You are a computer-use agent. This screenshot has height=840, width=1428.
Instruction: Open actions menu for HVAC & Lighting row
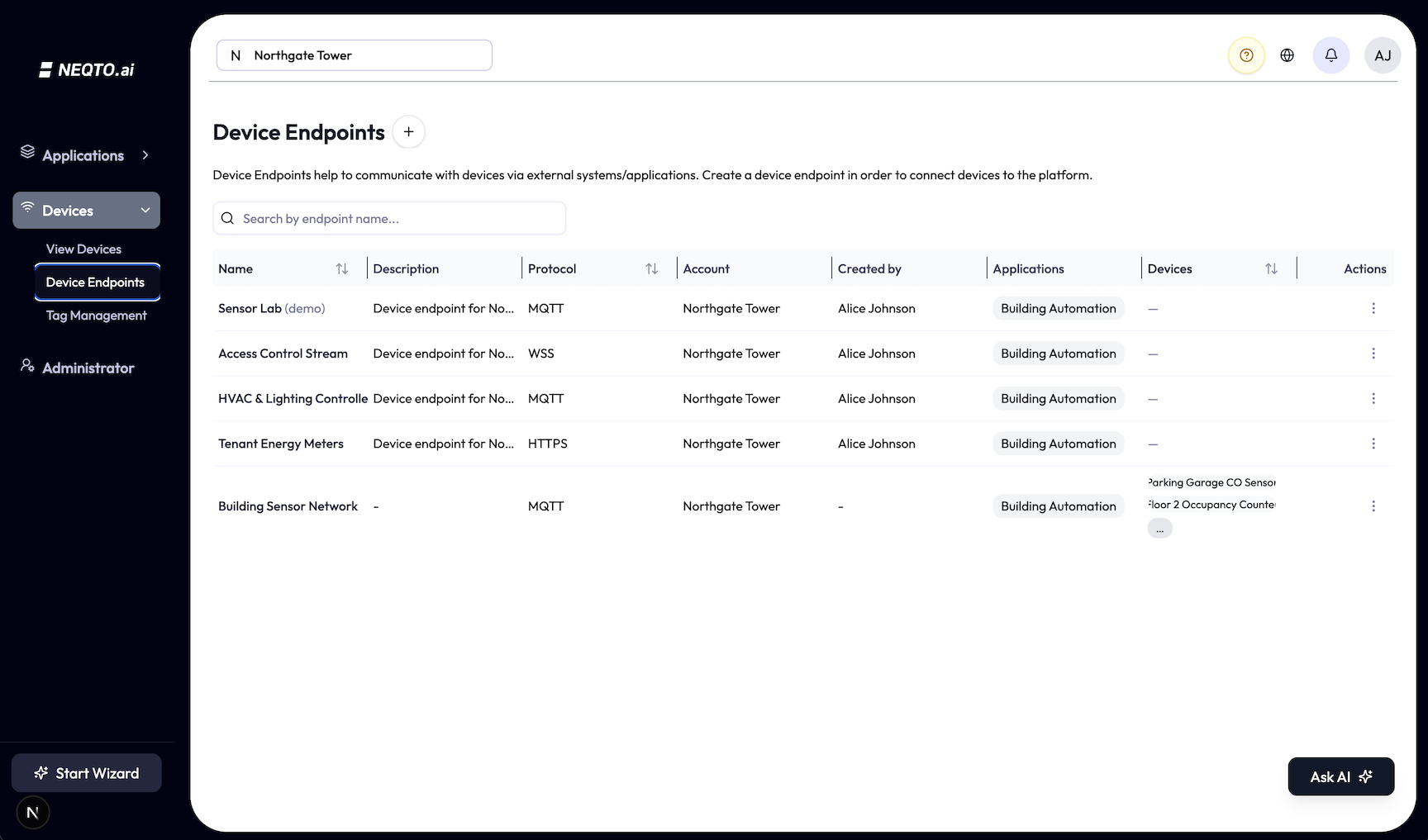click(1373, 399)
